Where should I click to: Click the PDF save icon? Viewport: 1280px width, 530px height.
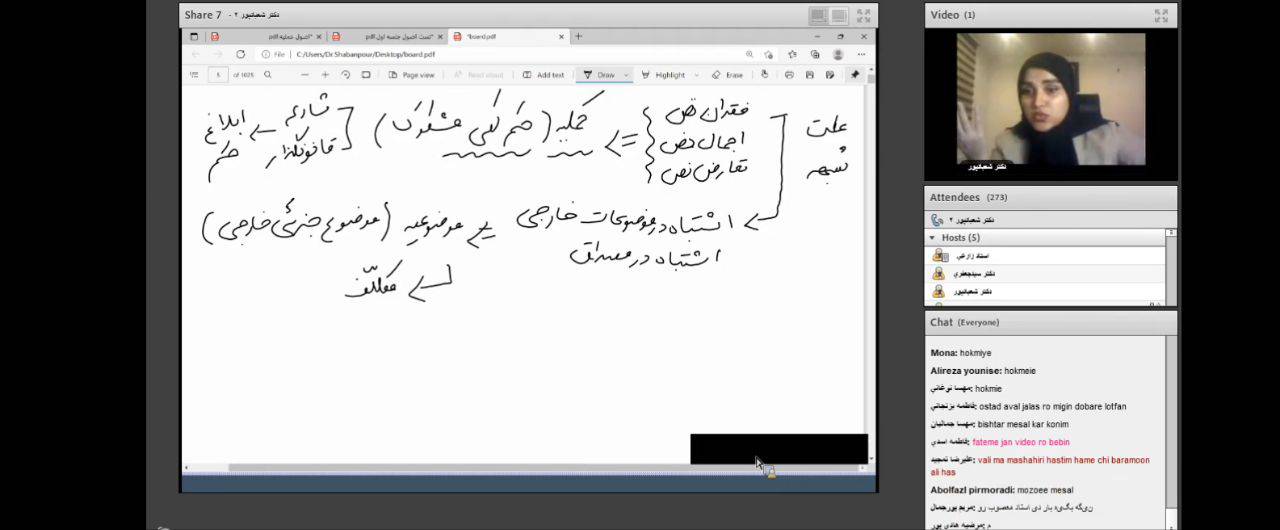tap(810, 75)
